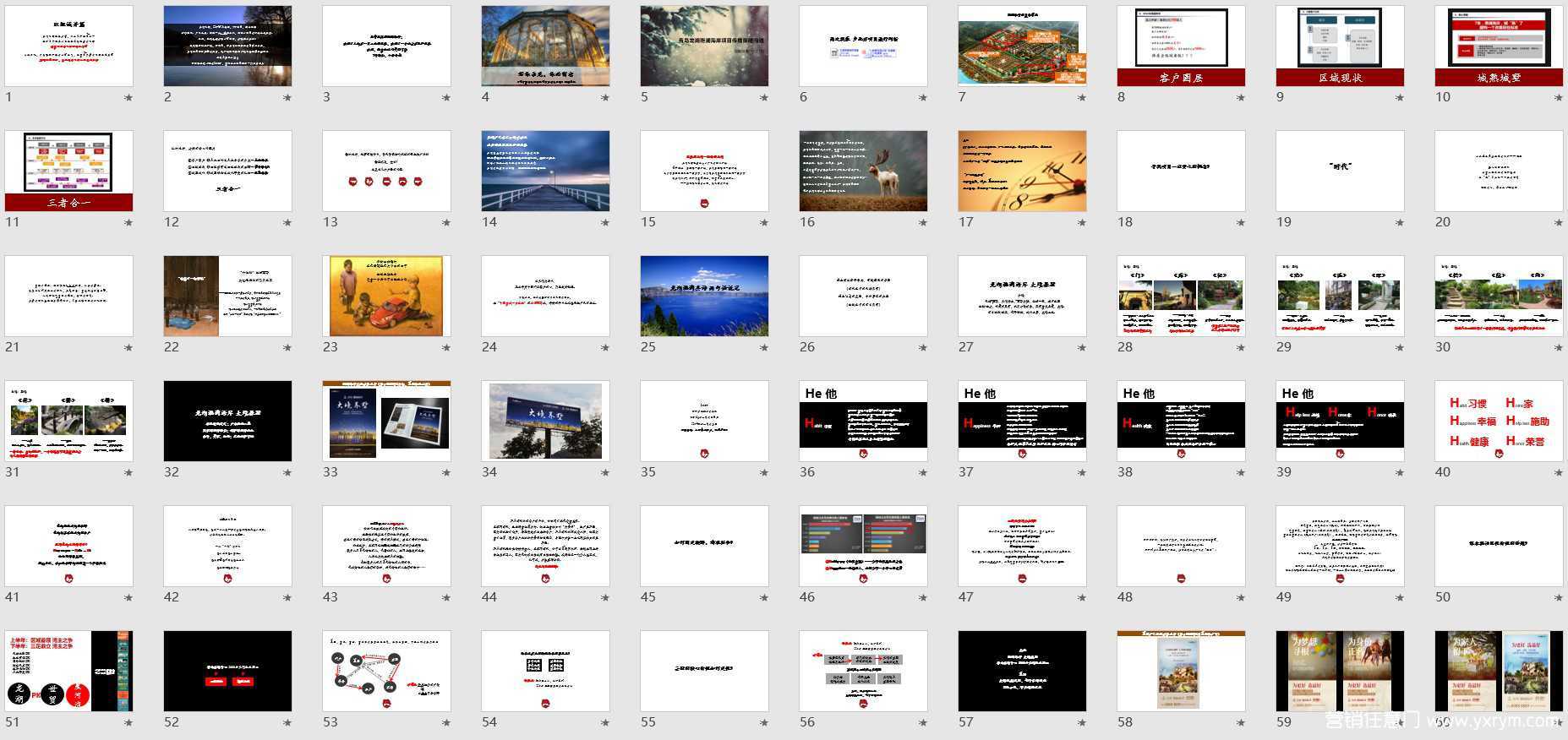Select slide 35 thumbnail

[x=704, y=421]
